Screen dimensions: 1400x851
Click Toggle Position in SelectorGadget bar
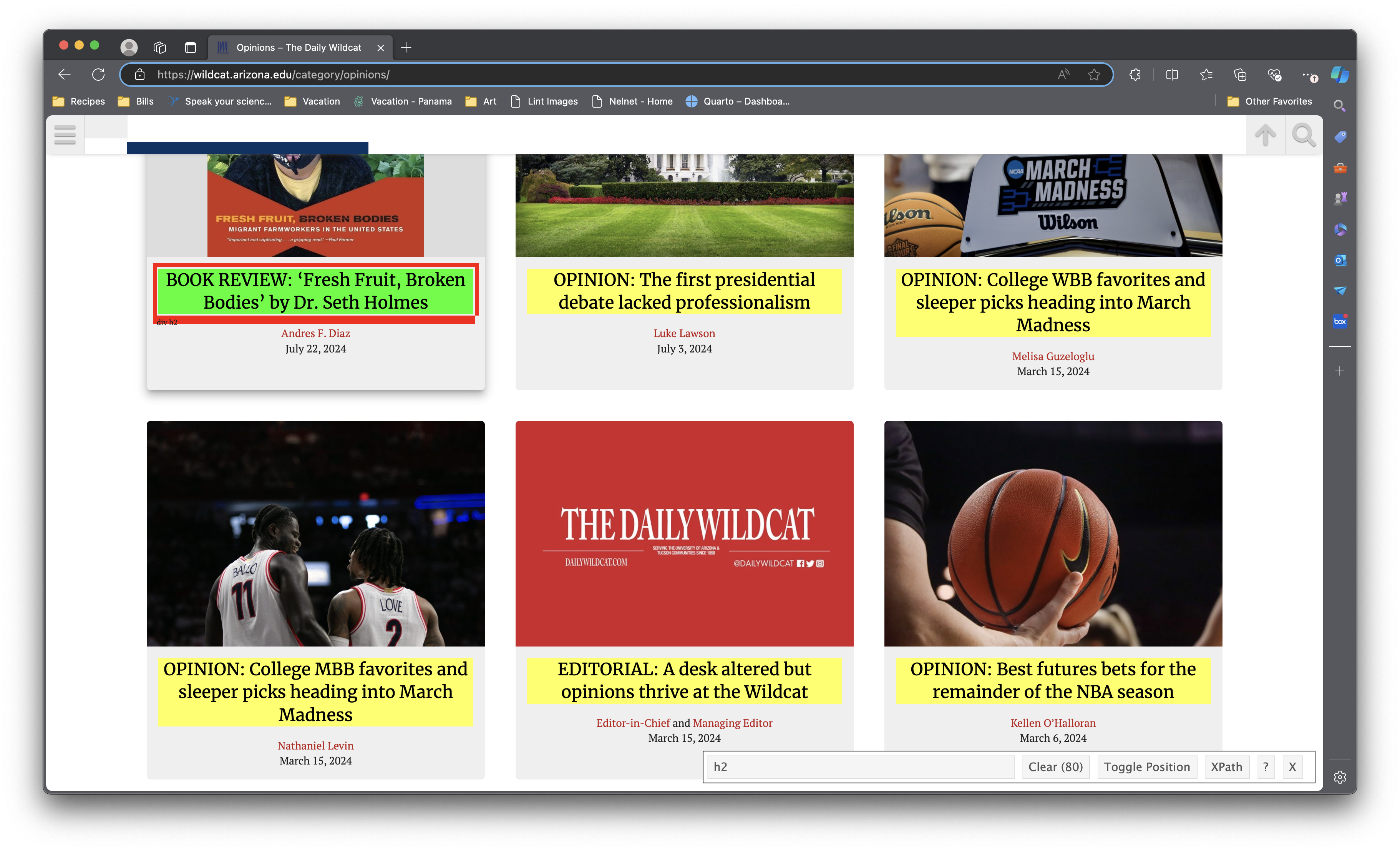(x=1146, y=767)
